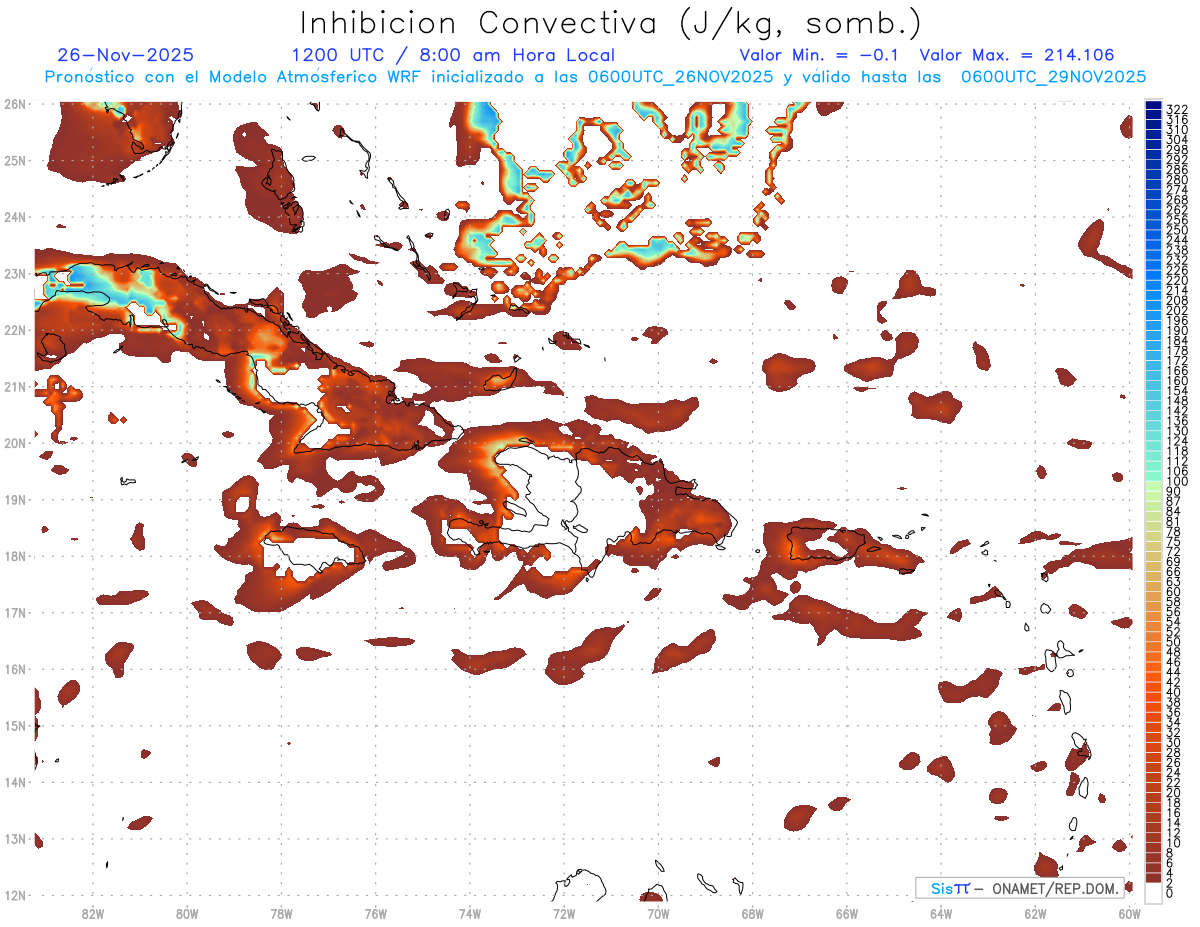Click the colorbar value label '214'
Viewport: 1200px width, 927px height.
pos(1177,290)
